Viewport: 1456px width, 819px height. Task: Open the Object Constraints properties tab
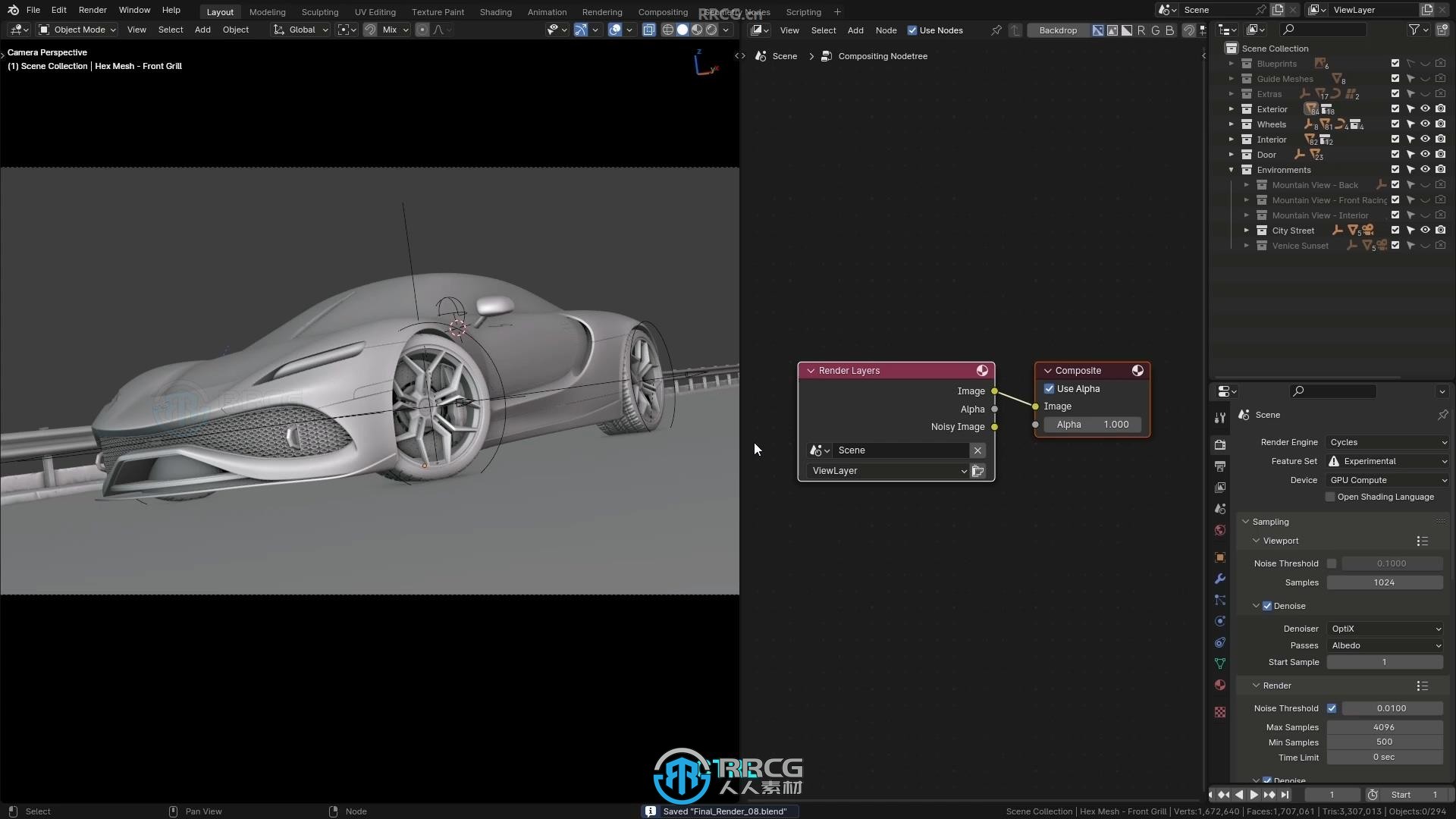[1219, 642]
